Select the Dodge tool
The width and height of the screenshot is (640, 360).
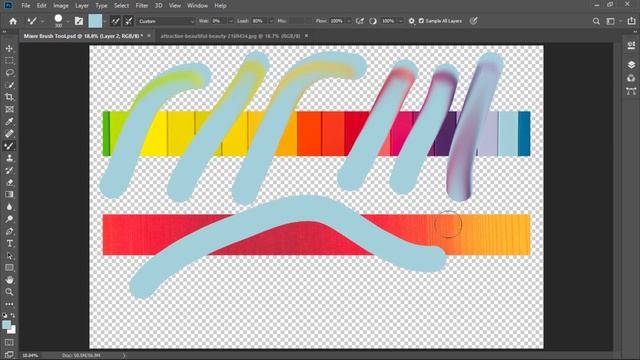point(9,219)
